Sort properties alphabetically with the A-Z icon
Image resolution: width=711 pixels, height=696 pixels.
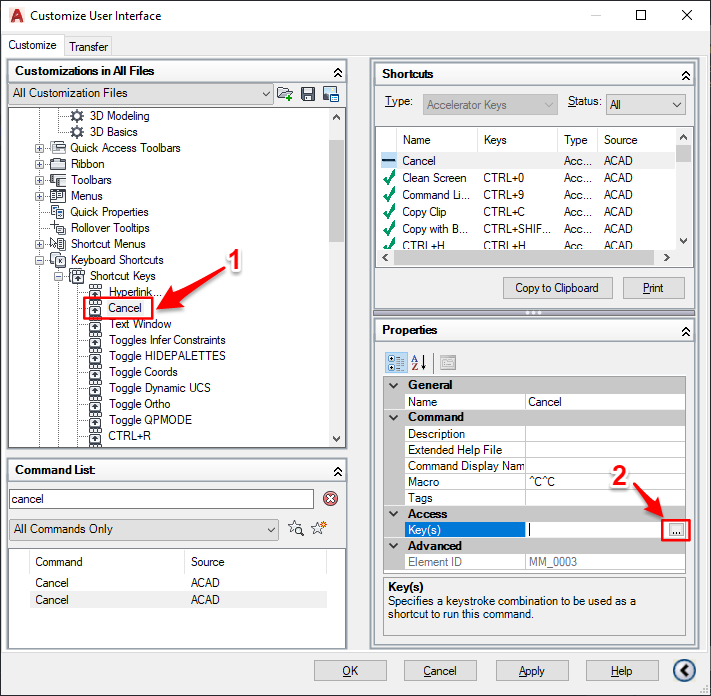click(x=419, y=363)
